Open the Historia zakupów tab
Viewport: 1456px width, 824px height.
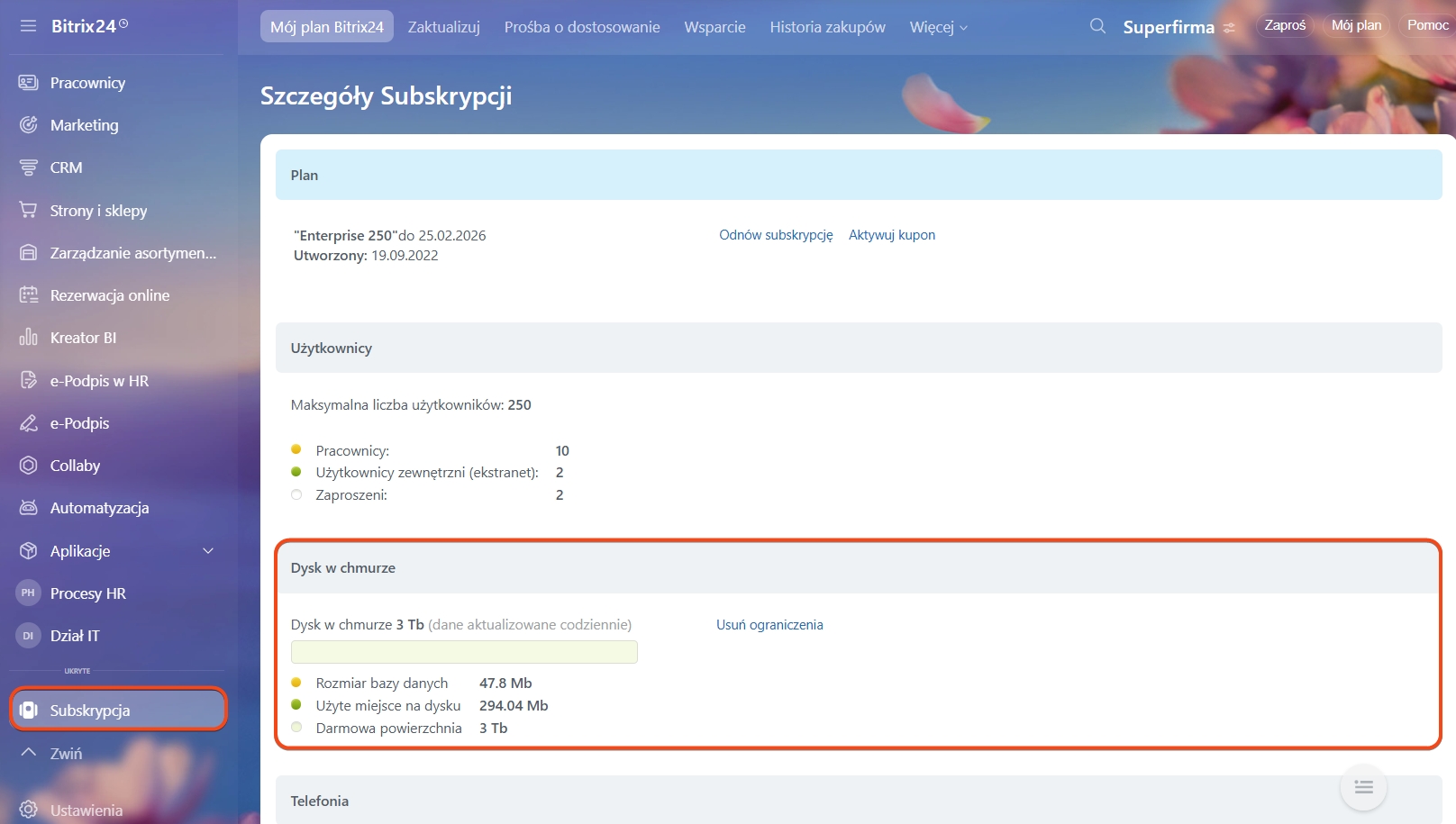point(828,27)
